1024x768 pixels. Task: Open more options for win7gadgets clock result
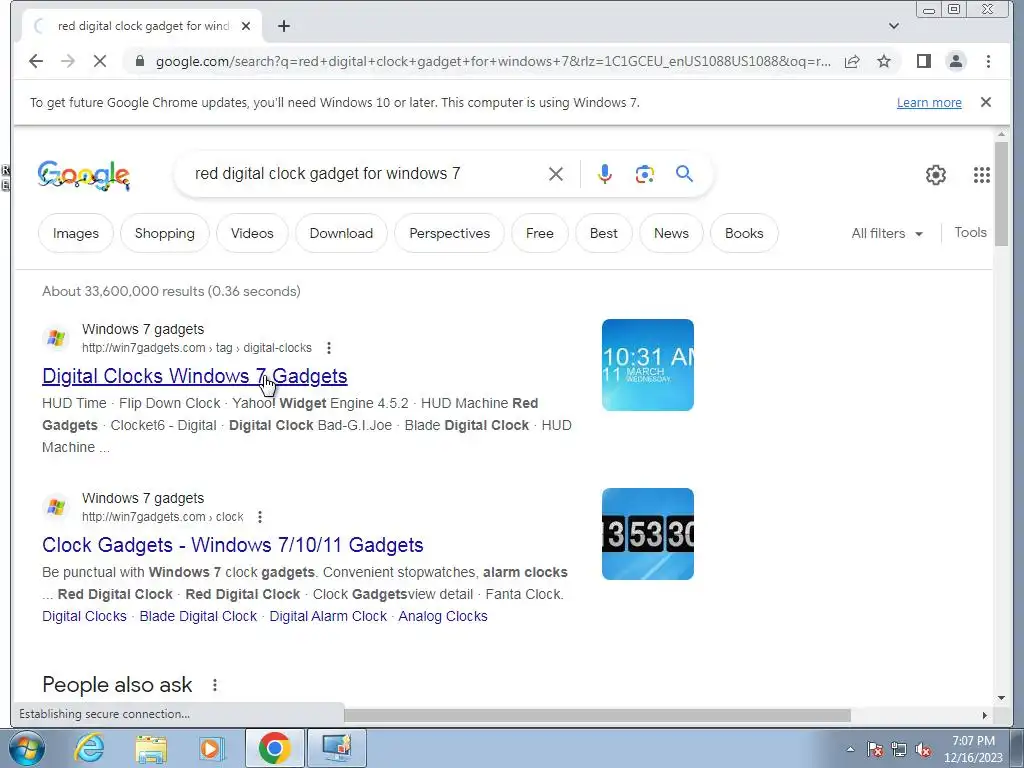pyautogui.click(x=260, y=517)
